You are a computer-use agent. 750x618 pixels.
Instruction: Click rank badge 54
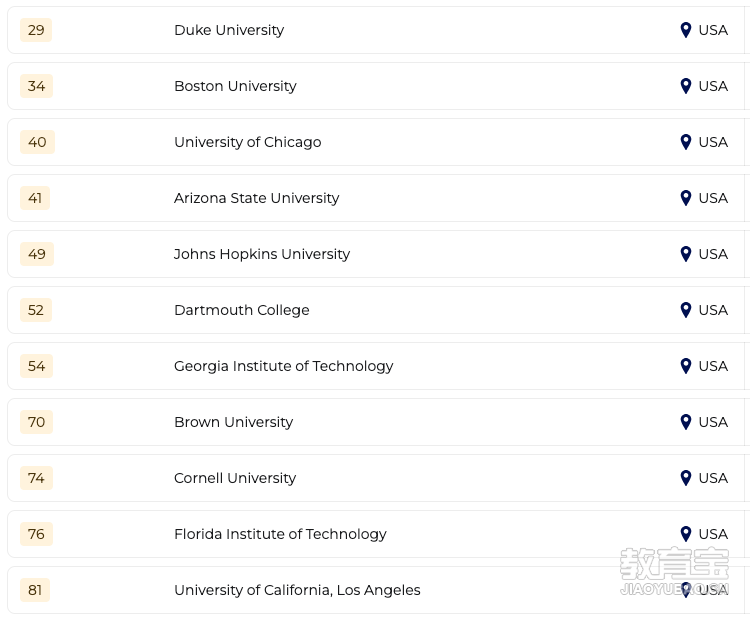(x=36, y=366)
